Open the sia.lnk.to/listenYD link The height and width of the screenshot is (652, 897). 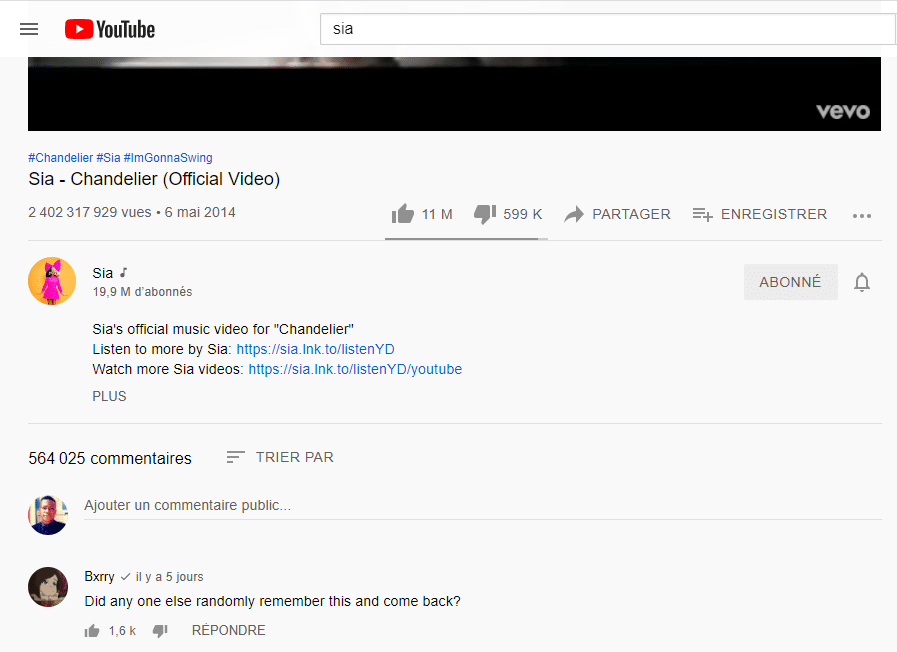(315, 349)
